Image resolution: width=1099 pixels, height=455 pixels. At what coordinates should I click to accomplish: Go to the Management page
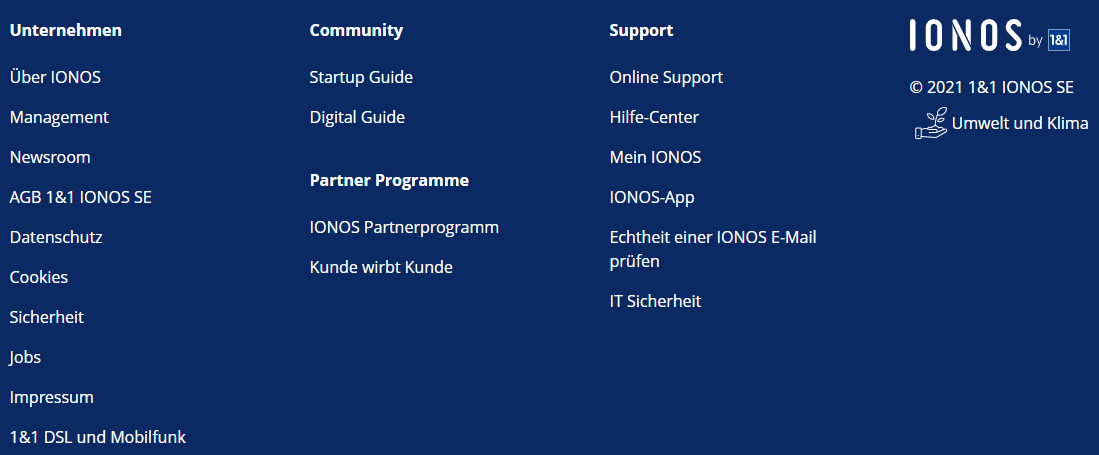(60, 117)
